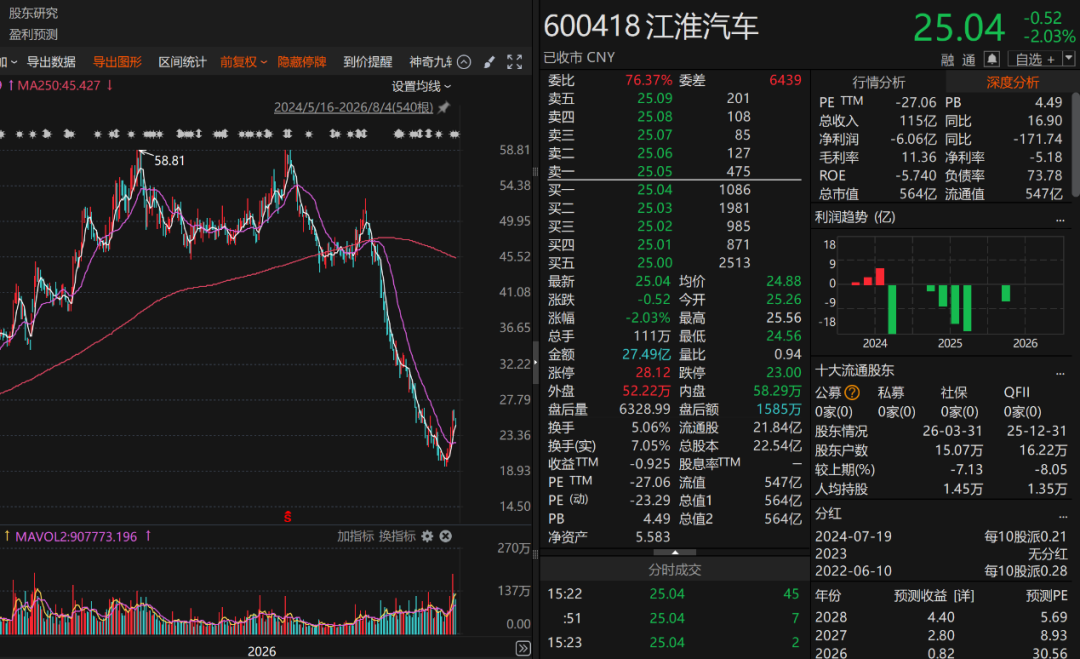This screenshot has height=659, width=1080.
Task: Collapse the order book using the small up triangle
Action: 674,552
